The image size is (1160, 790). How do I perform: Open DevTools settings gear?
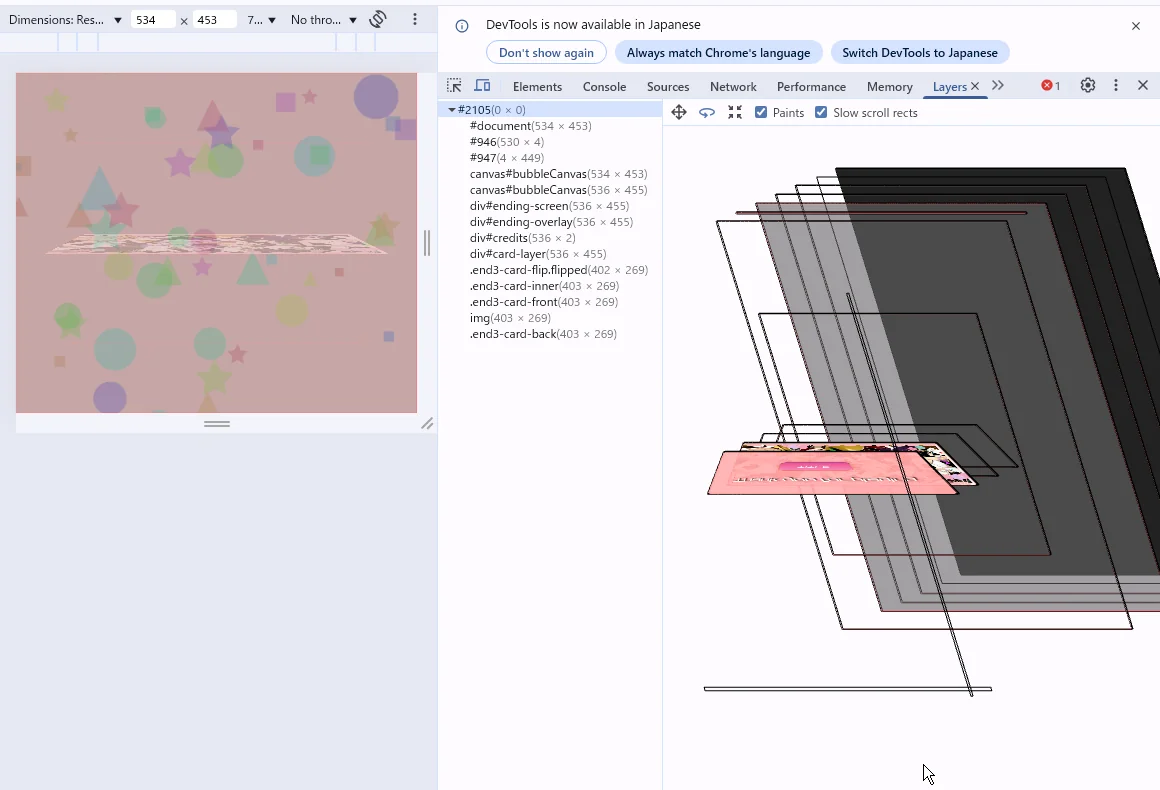point(1088,86)
